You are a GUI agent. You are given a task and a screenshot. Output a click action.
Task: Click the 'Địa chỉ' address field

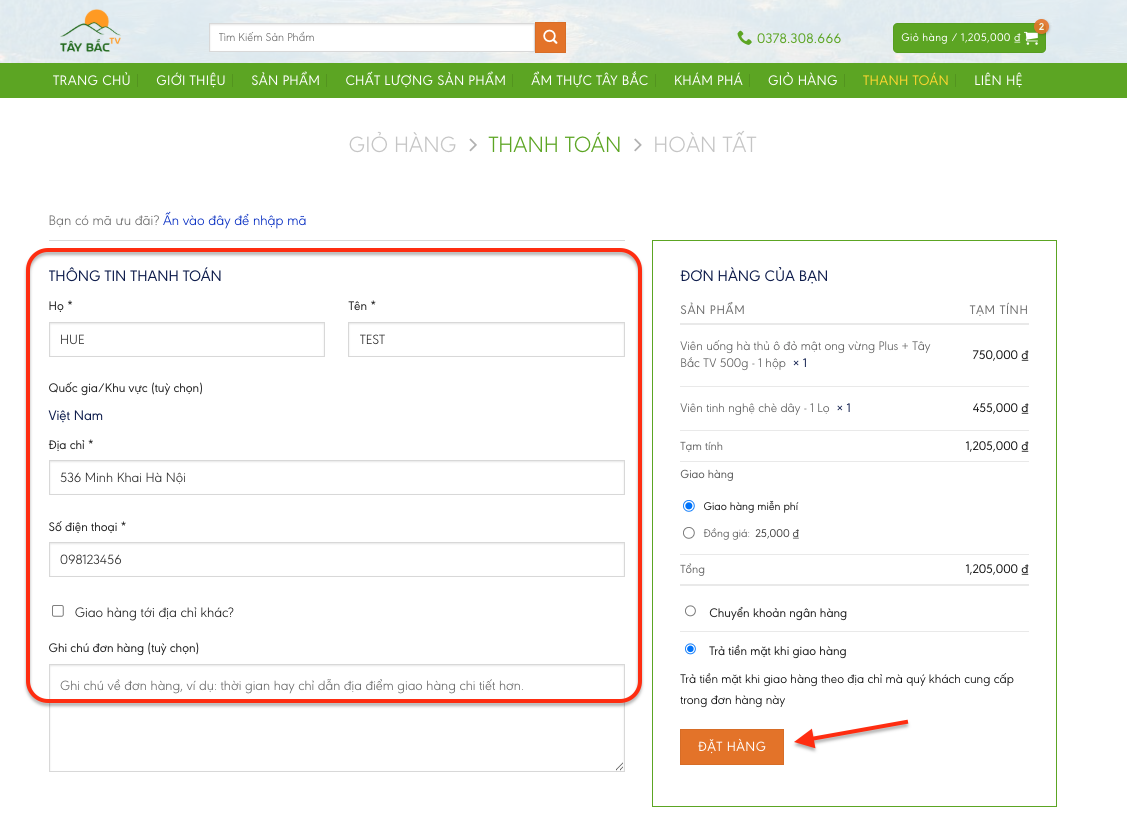tap(336, 478)
